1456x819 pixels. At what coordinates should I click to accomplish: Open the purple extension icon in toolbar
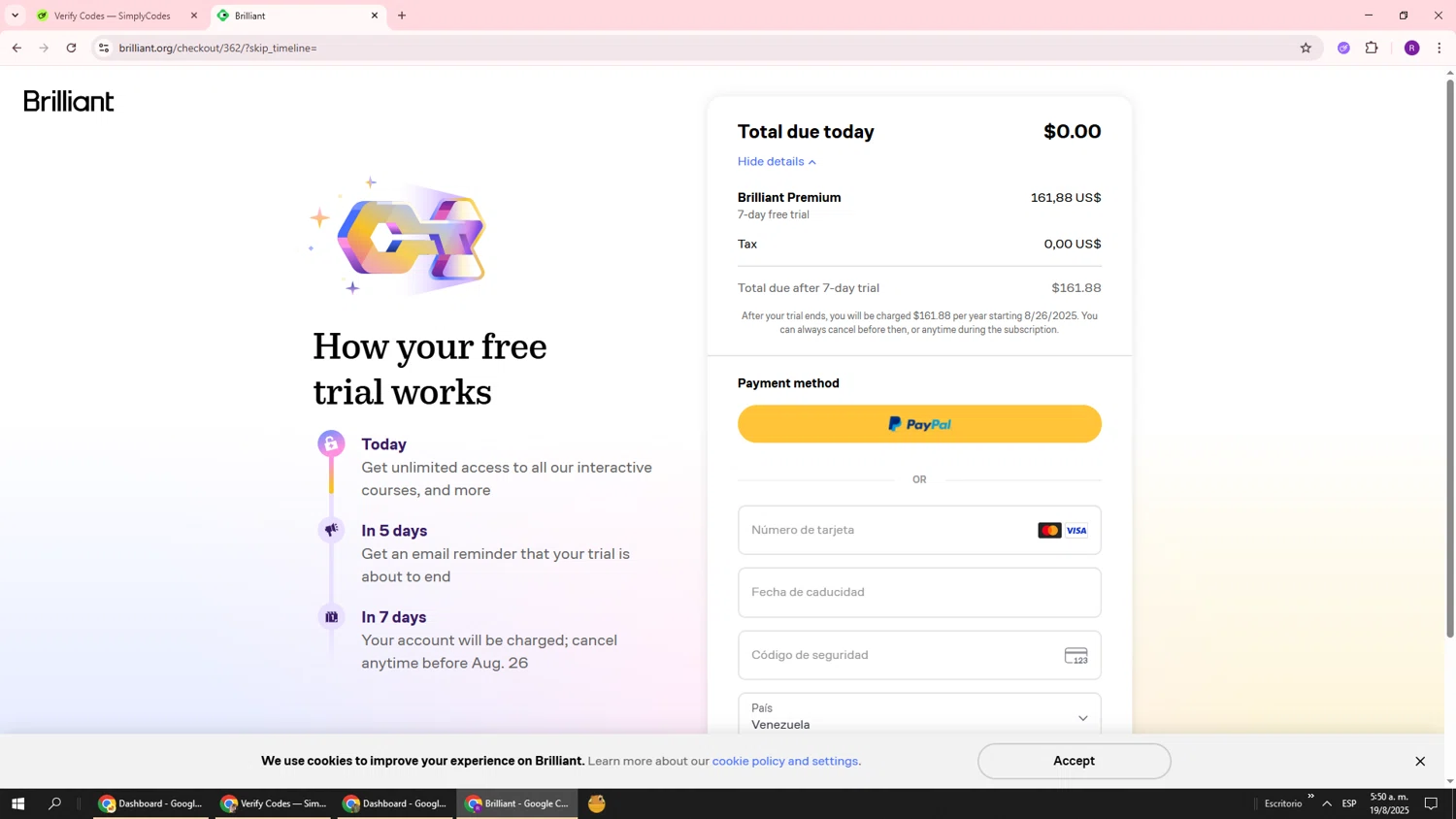pos(1343,48)
